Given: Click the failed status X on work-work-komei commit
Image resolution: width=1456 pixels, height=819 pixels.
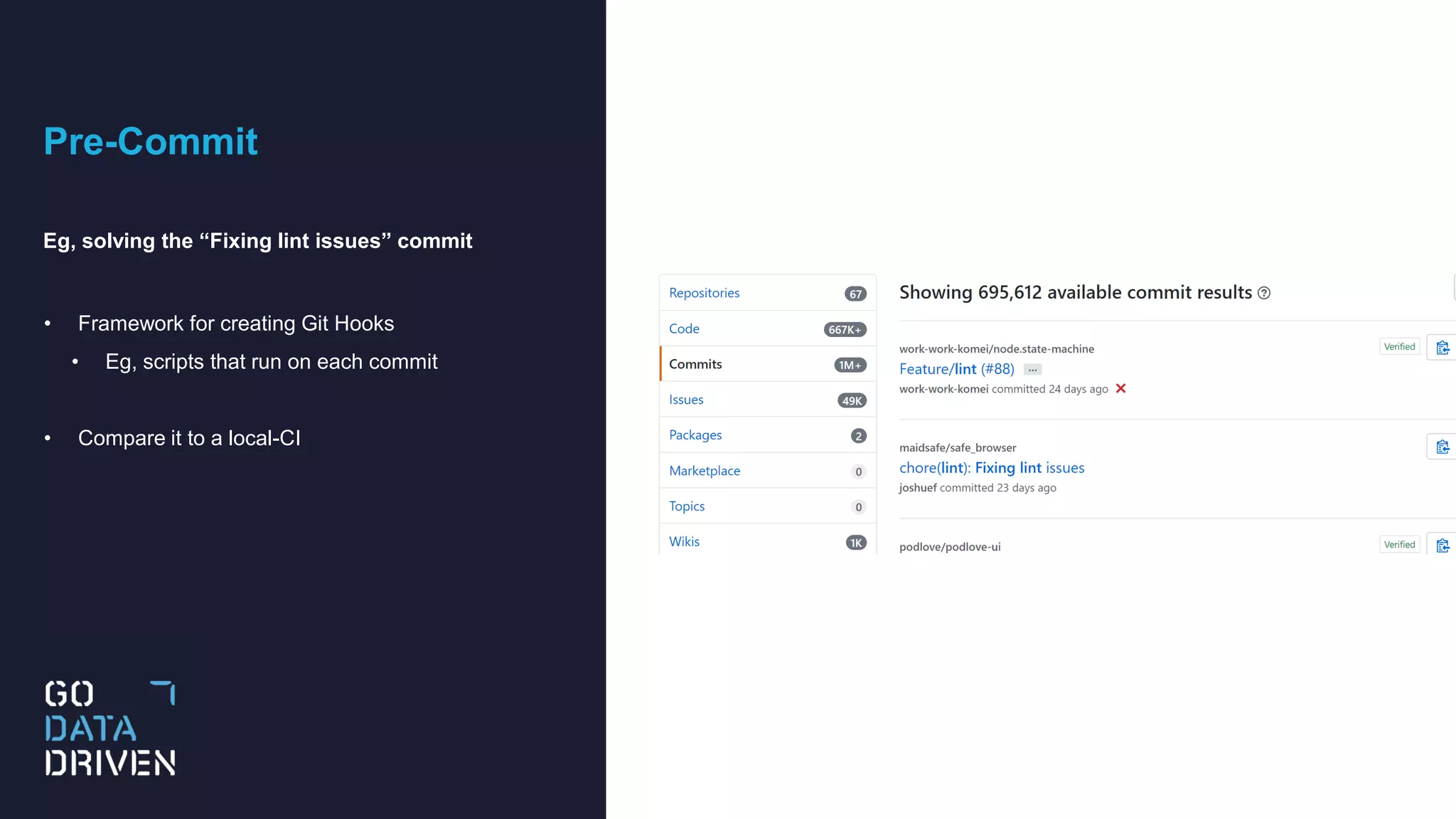Looking at the screenshot, I should tap(1120, 388).
